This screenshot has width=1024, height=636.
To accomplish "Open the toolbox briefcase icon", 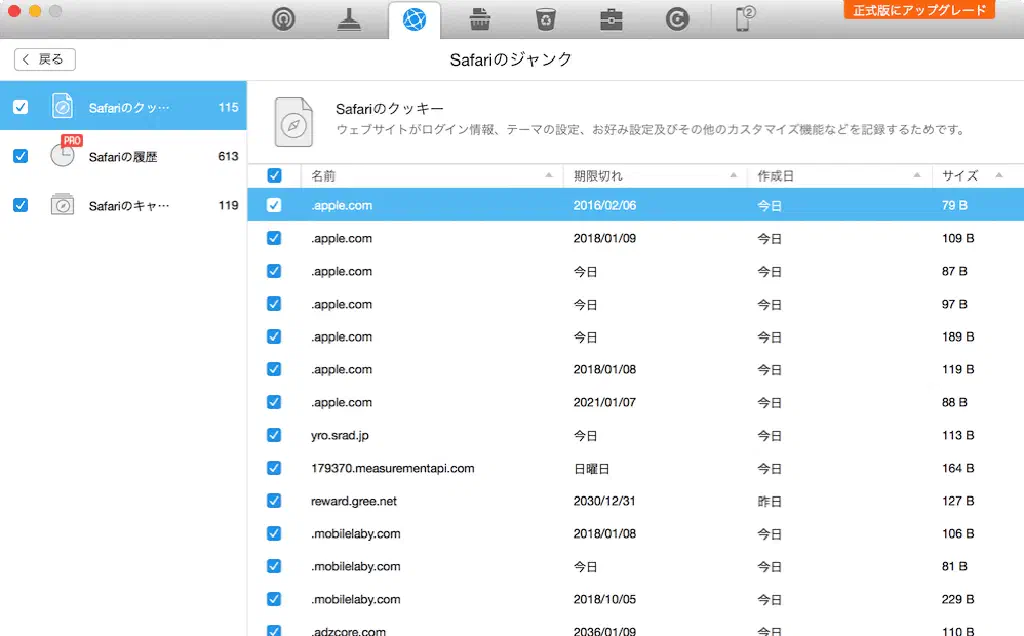I will [611, 20].
